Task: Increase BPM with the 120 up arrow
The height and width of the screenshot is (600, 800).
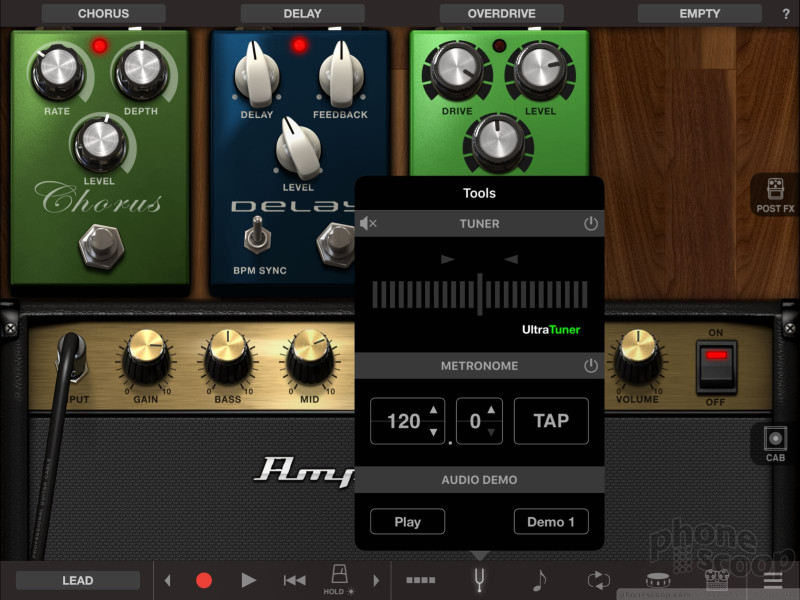Action: (433, 410)
